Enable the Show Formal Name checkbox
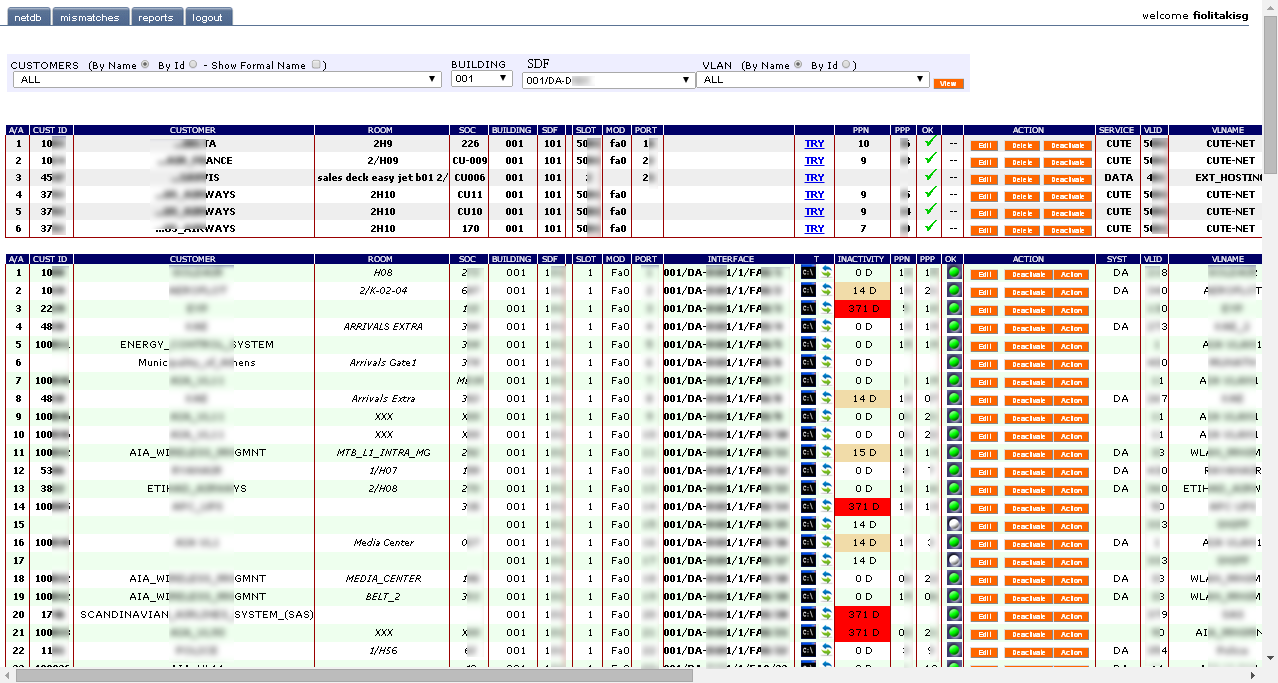 pos(316,65)
